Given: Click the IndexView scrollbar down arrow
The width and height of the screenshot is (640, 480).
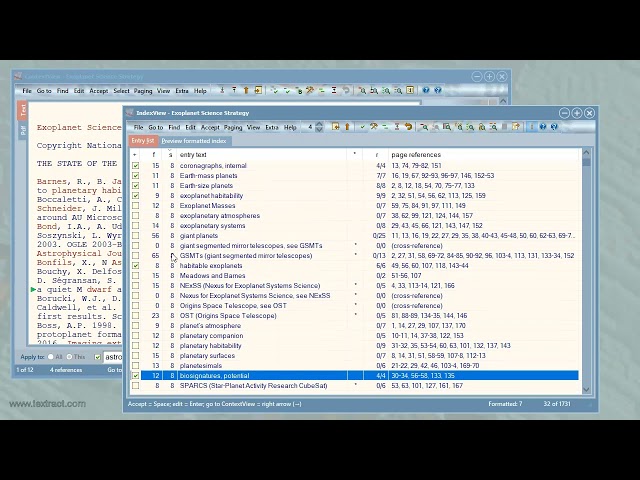Looking at the screenshot, I should click(x=587, y=390).
